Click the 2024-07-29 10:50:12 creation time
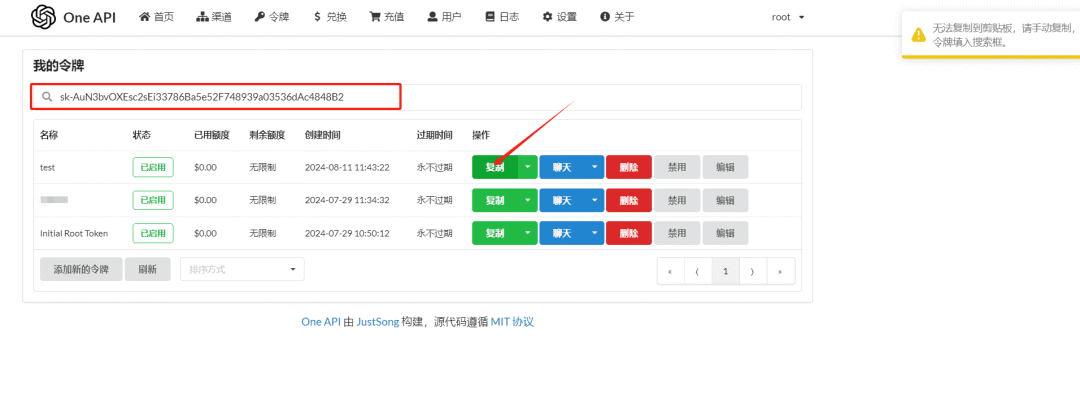 [347, 234]
